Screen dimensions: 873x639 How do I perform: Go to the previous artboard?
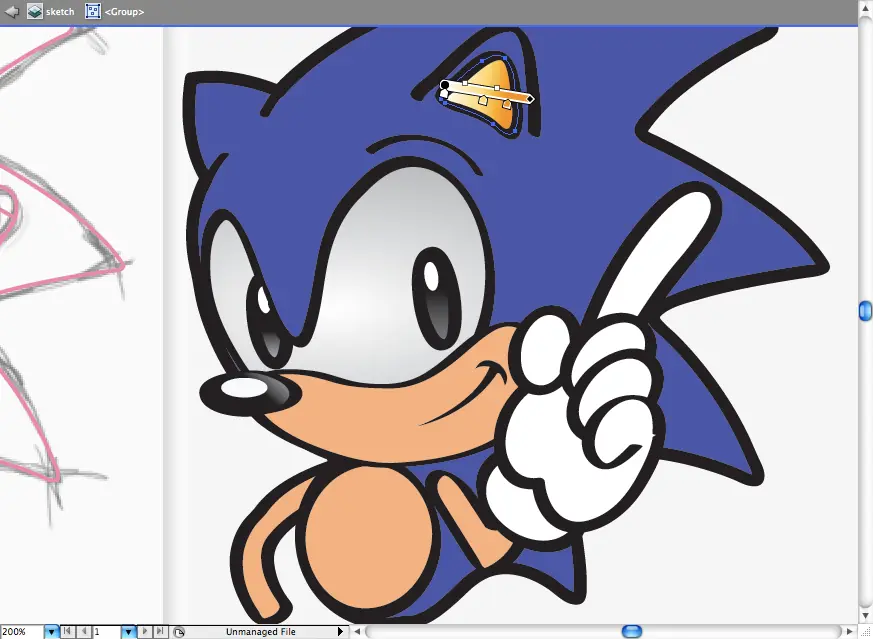click(x=84, y=631)
